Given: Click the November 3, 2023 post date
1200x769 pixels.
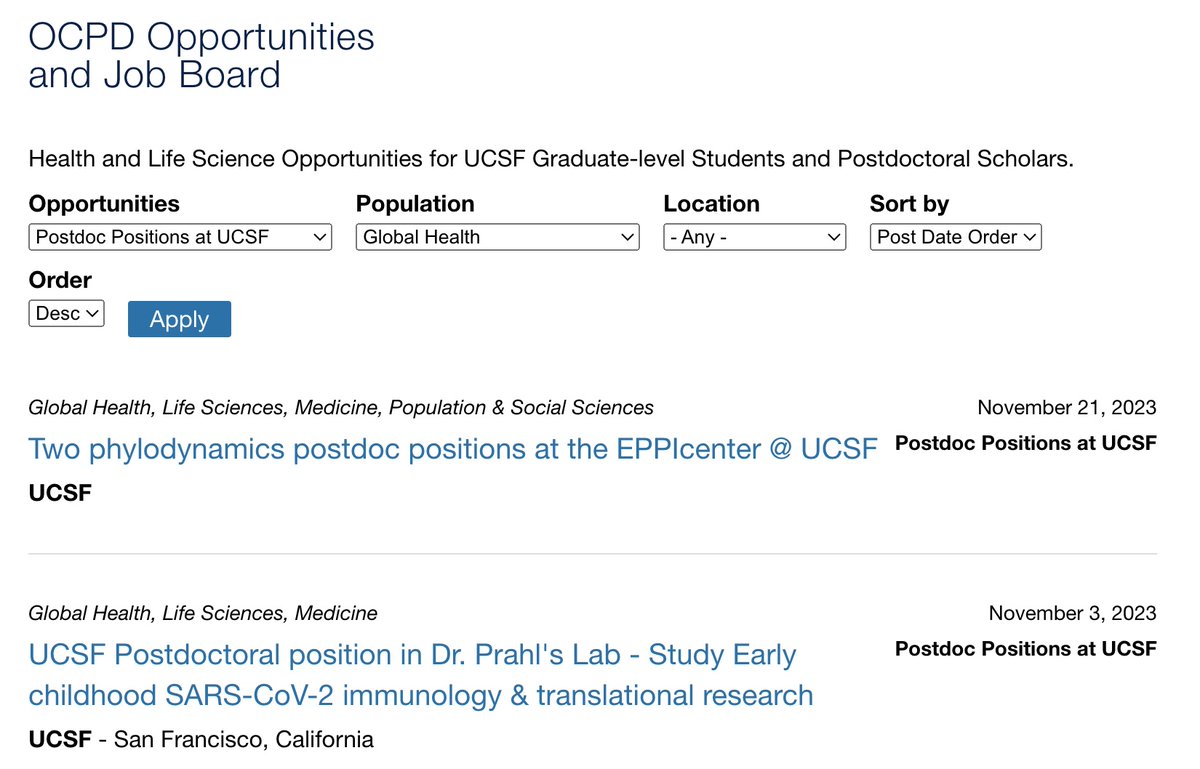Looking at the screenshot, I should coord(1072,613).
